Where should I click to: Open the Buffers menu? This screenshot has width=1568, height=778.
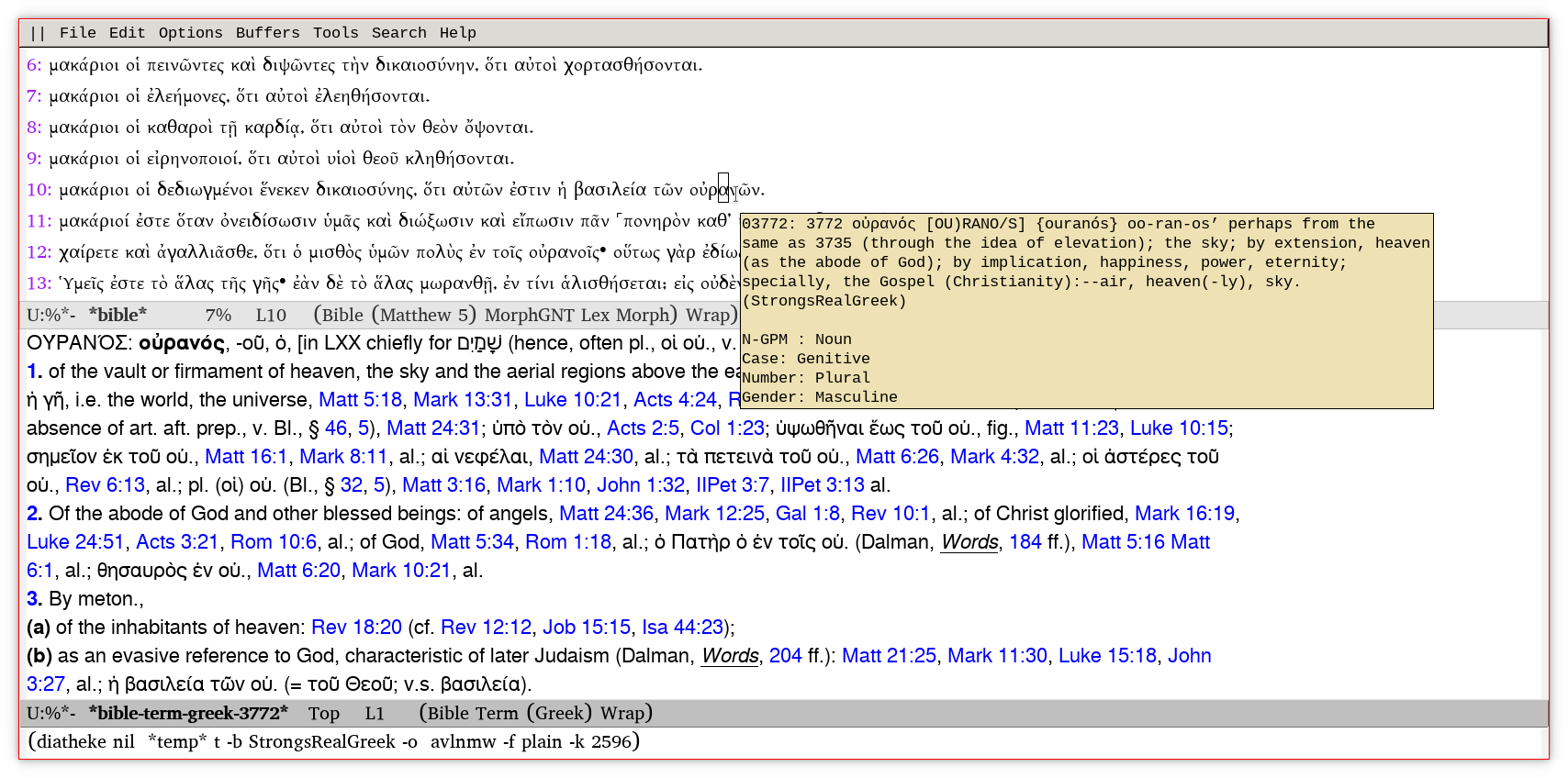(267, 33)
